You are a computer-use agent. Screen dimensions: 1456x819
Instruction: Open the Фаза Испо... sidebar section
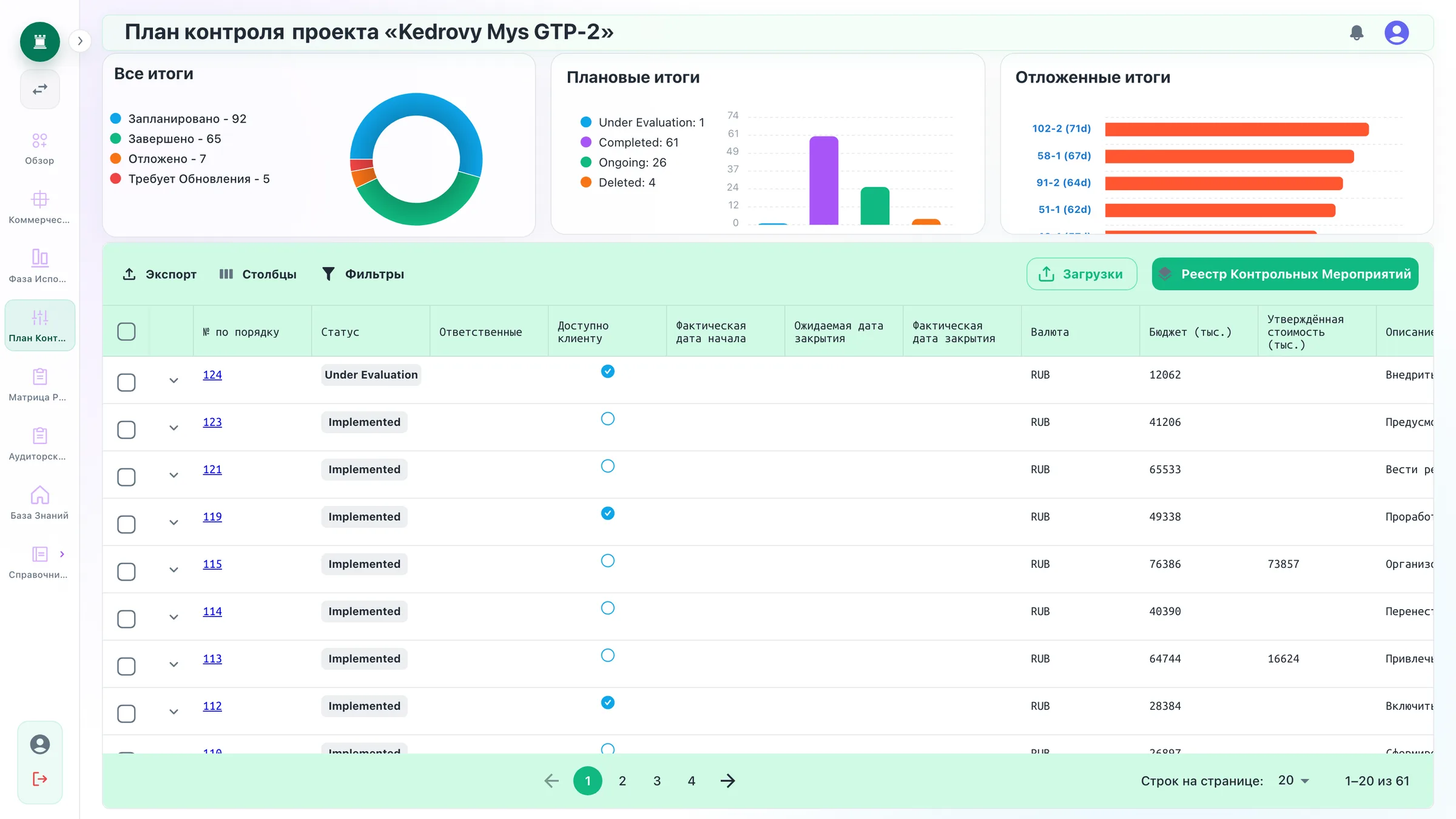pos(39,267)
